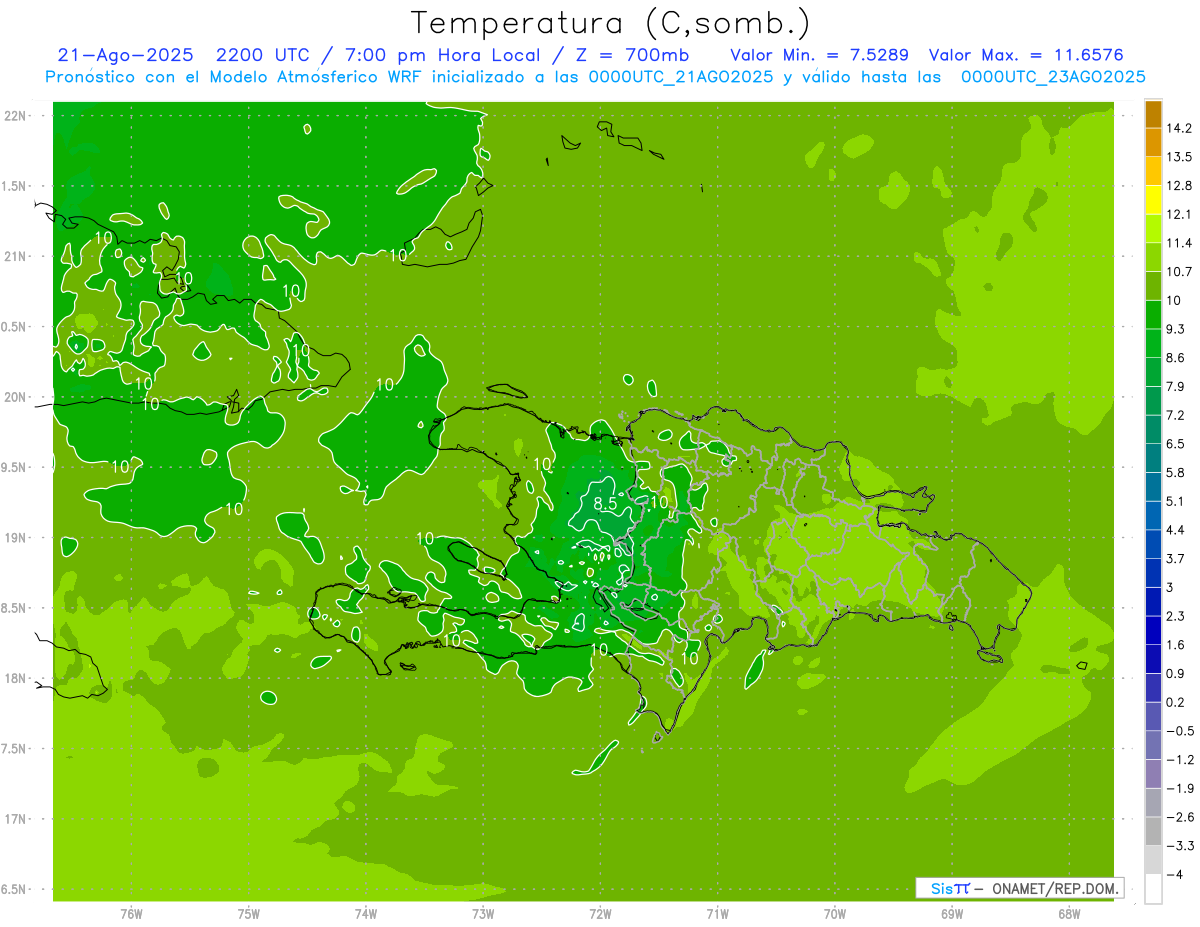Click the 0.9 color scale label

coord(1177,673)
